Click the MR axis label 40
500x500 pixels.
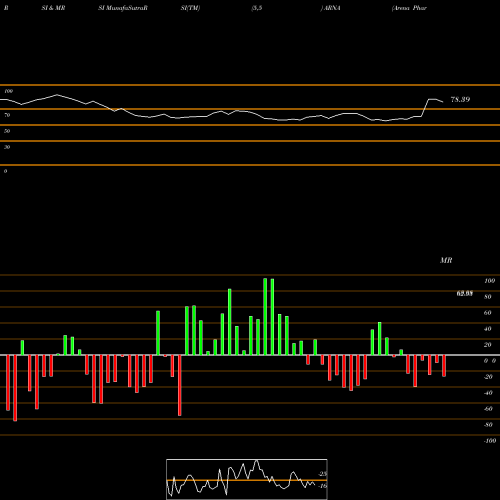pos(488,329)
